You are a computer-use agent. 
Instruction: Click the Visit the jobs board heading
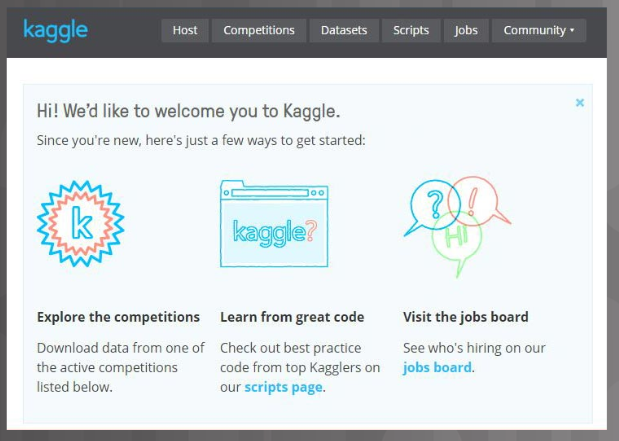coord(465,317)
